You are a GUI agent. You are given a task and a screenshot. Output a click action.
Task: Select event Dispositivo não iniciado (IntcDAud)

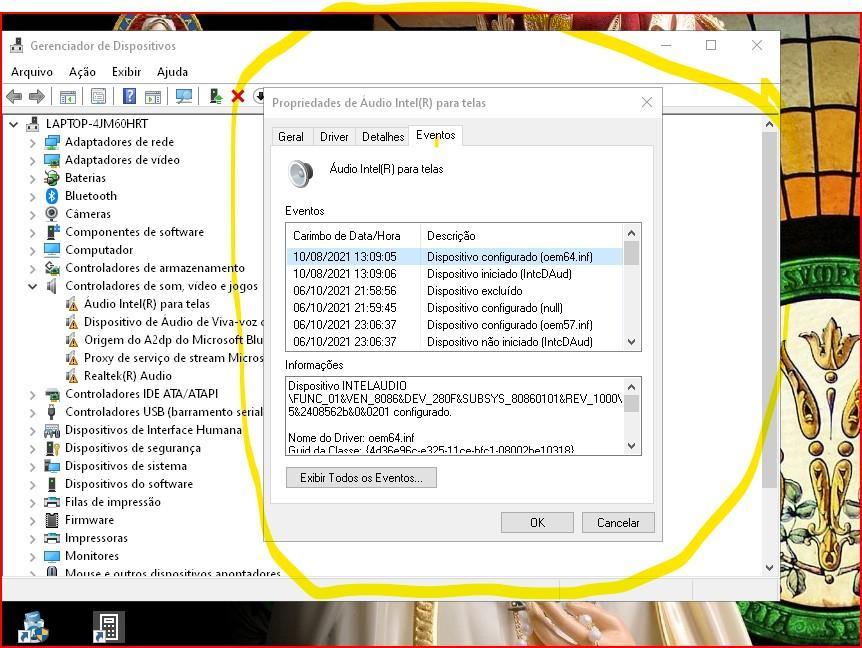(454, 342)
